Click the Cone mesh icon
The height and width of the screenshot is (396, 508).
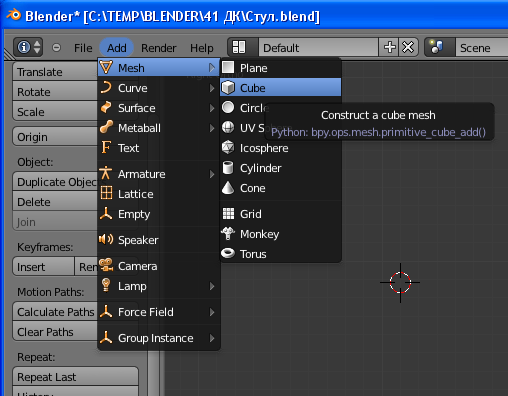coord(228,188)
